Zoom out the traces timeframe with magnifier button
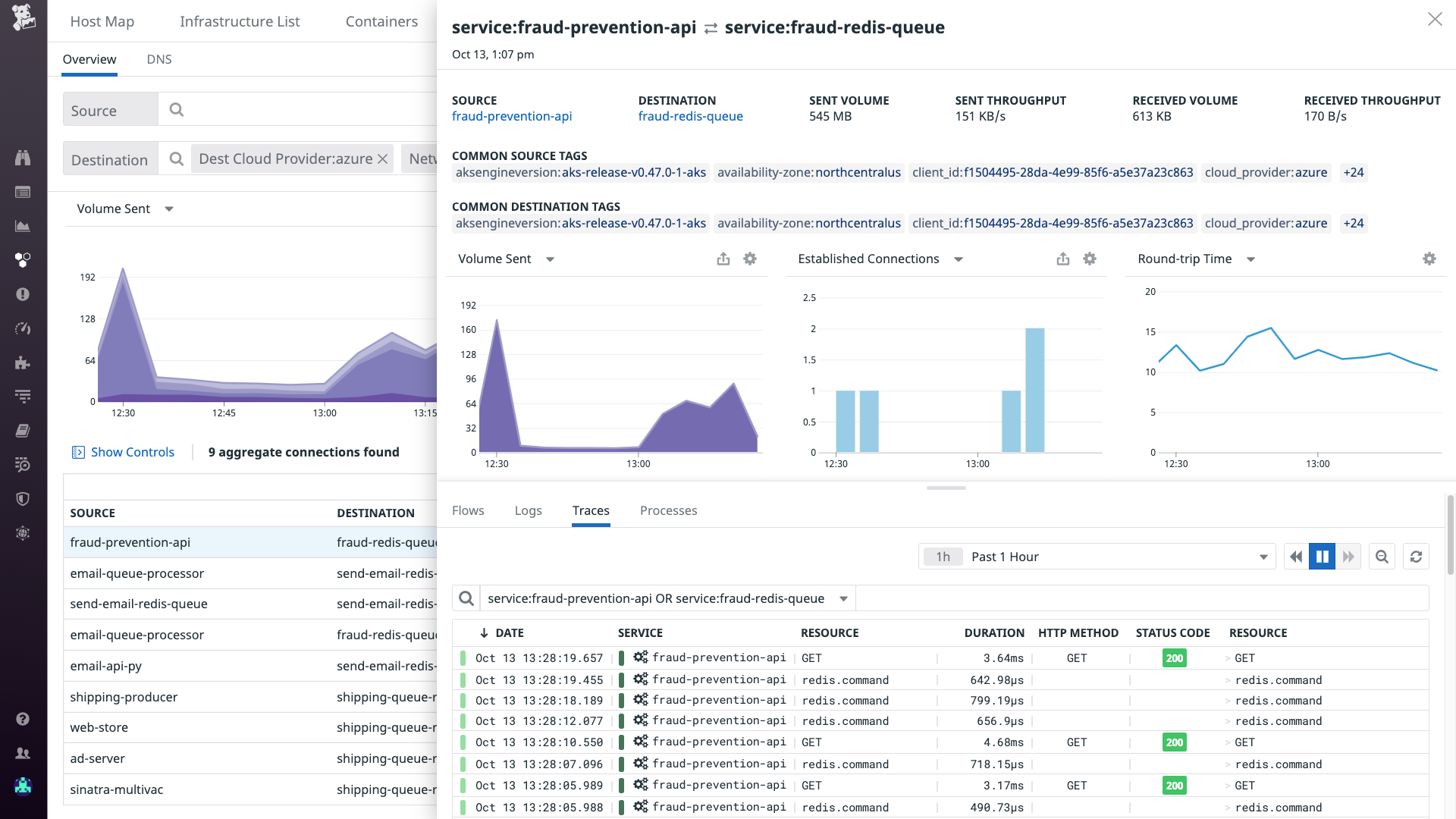 (1382, 556)
